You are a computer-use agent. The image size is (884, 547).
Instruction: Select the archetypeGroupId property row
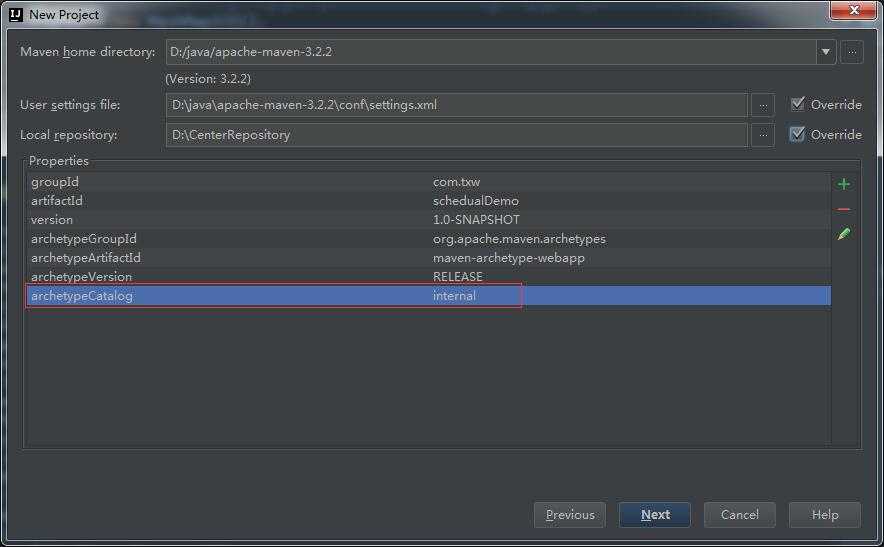428,239
